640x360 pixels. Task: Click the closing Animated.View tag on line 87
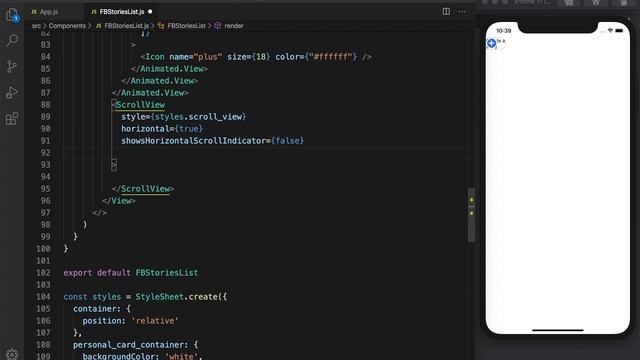pos(150,93)
